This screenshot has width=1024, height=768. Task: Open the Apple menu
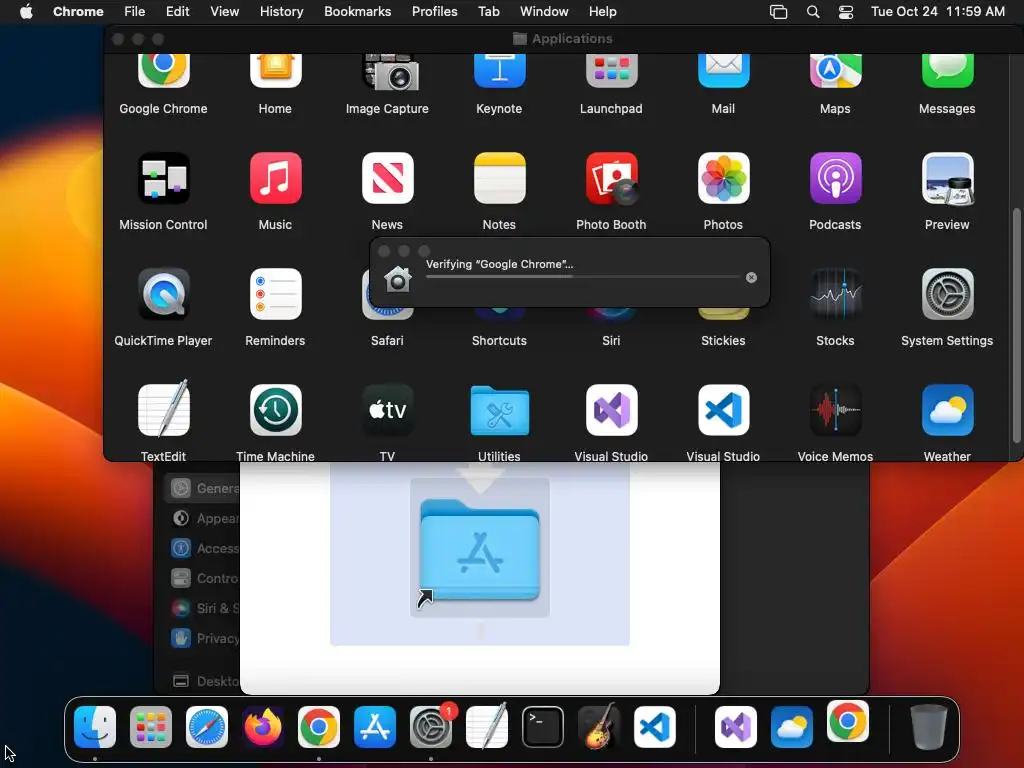click(x=26, y=11)
